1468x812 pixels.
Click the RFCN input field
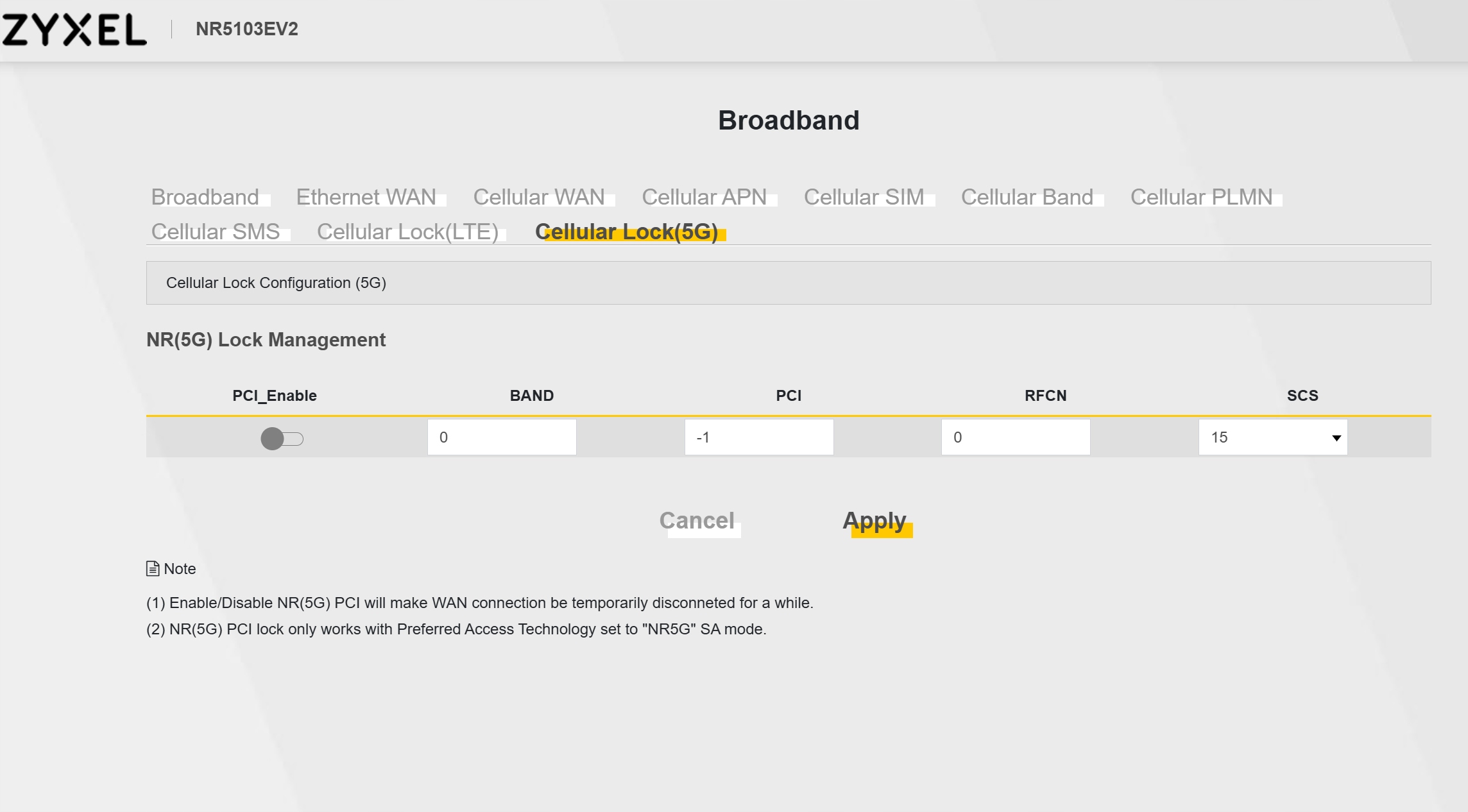(x=1016, y=437)
